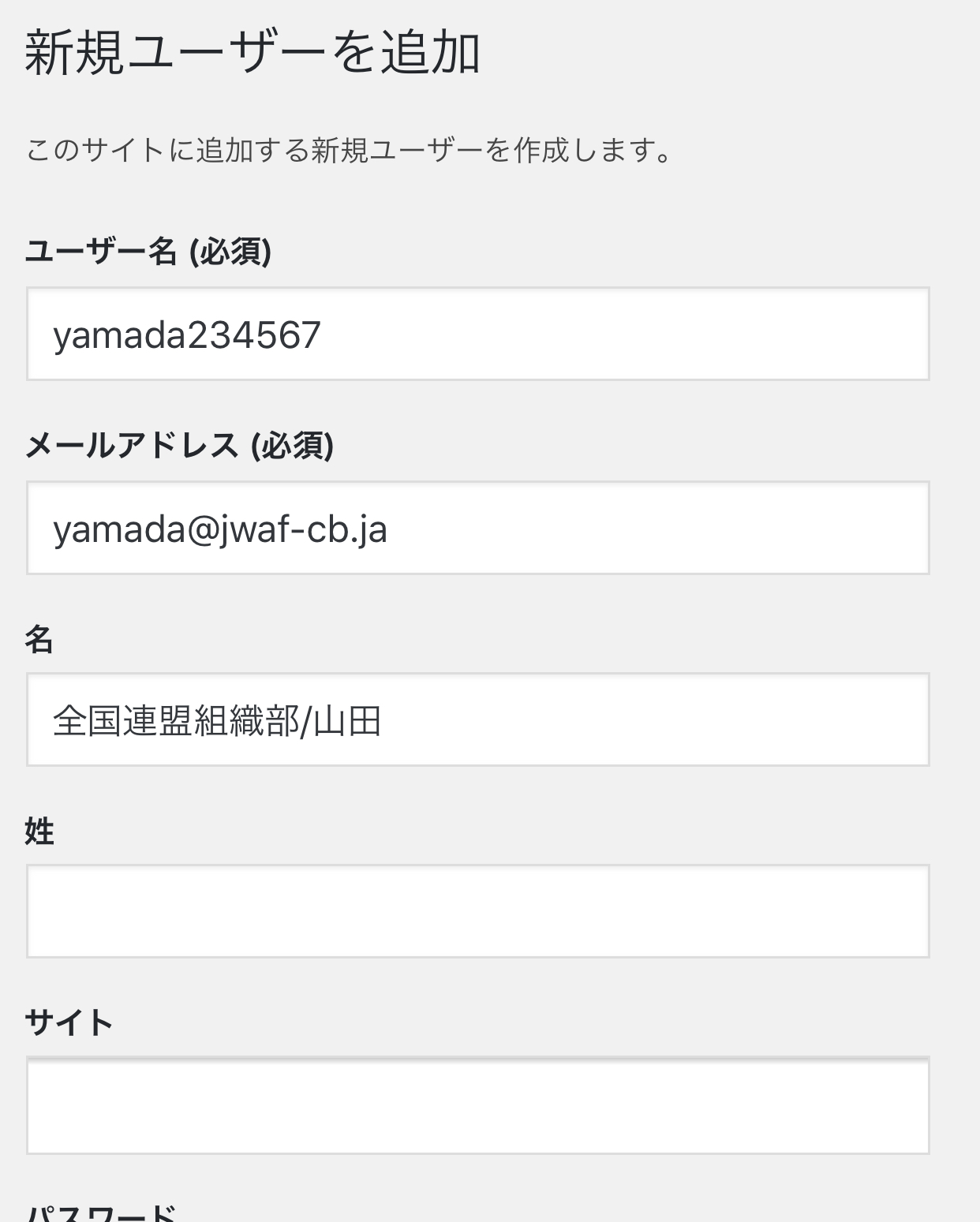The width and height of the screenshot is (980, 1222).
Task: Click 全国連盟組織部 text in 名 field
Action: (175, 721)
